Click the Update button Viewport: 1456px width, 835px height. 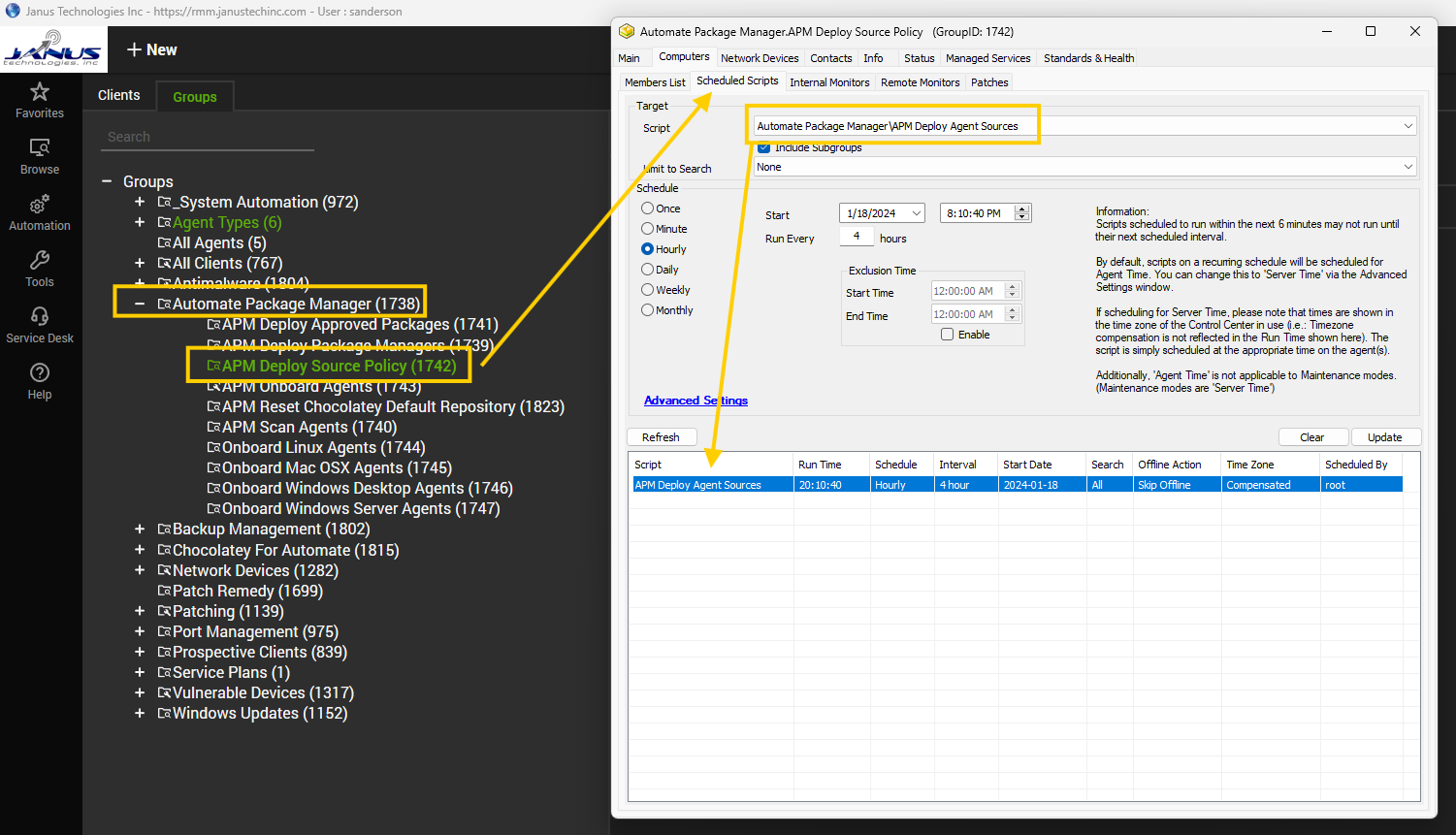(1385, 437)
